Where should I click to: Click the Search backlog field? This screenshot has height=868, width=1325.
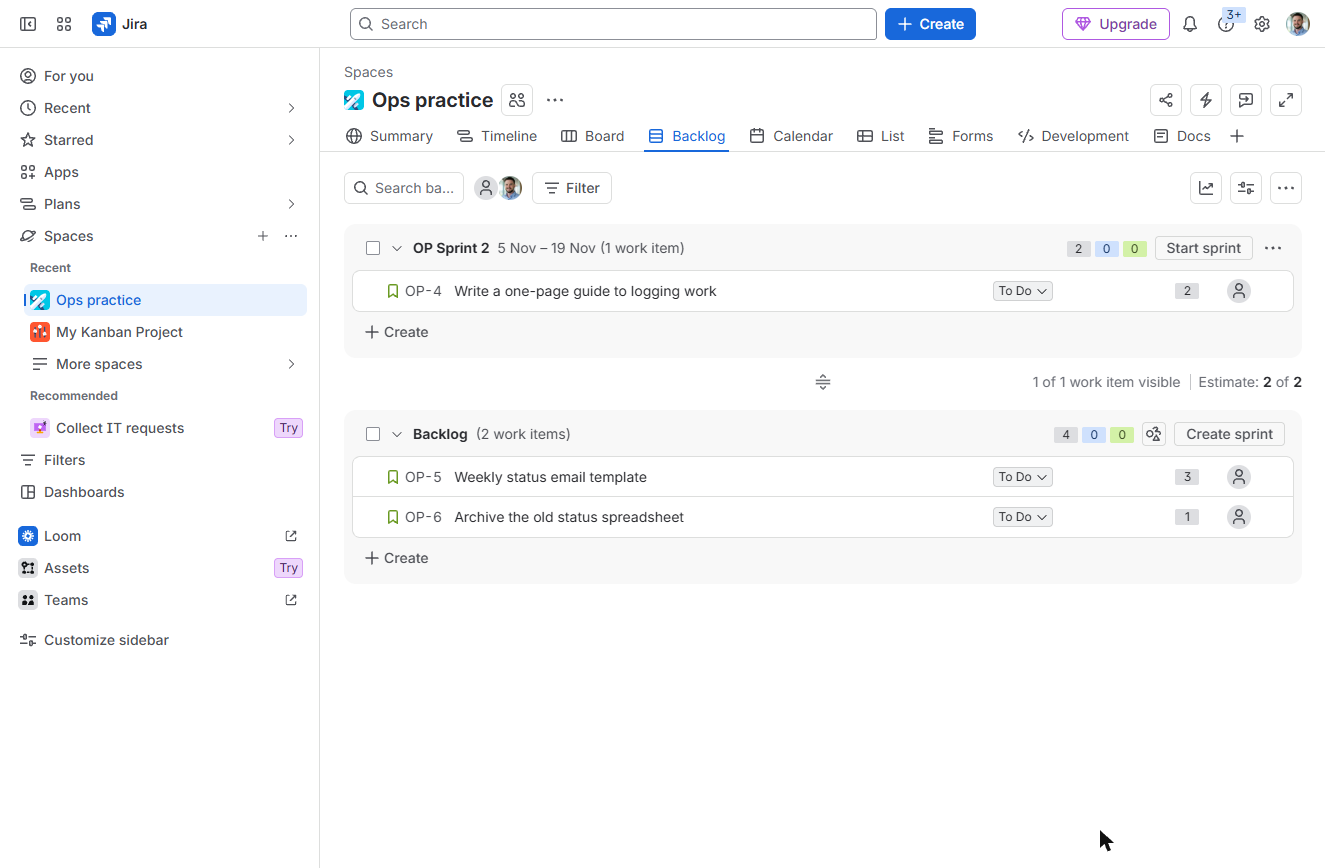pos(404,188)
